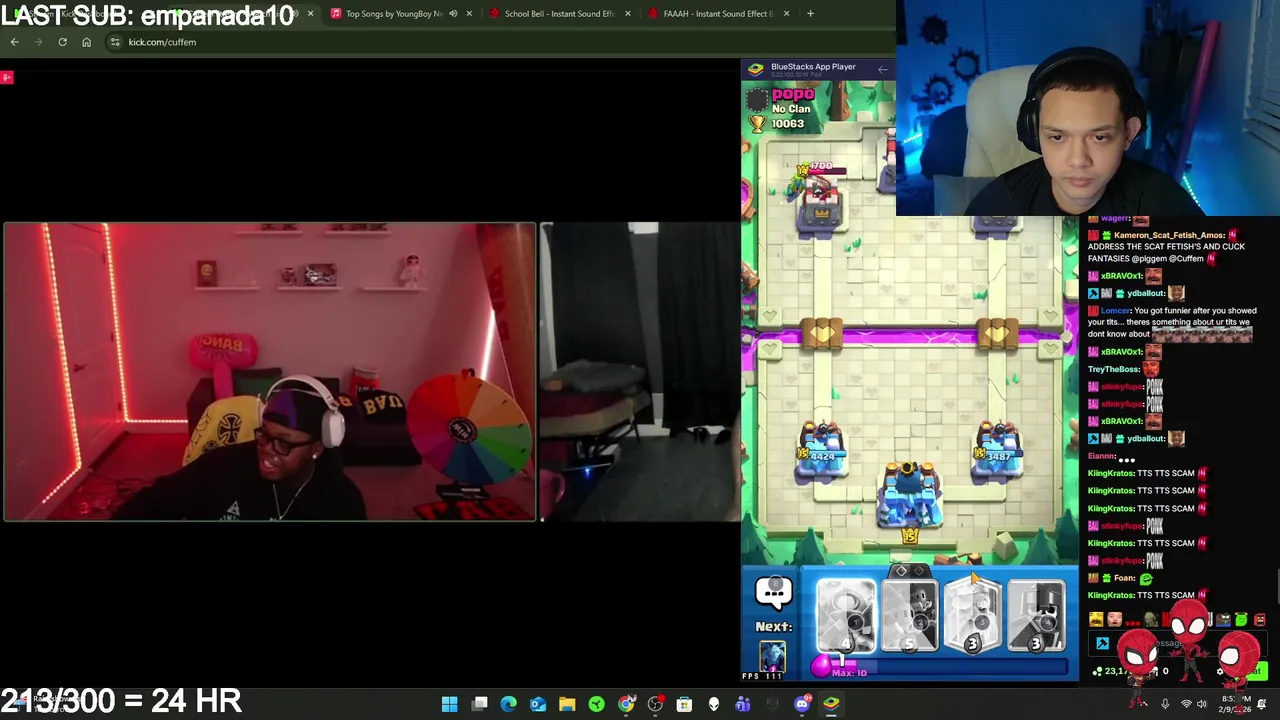Mute the Top Songs by YoungBoy tab
This screenshot has width=1280, height=720.
click(x=453, y=14)
